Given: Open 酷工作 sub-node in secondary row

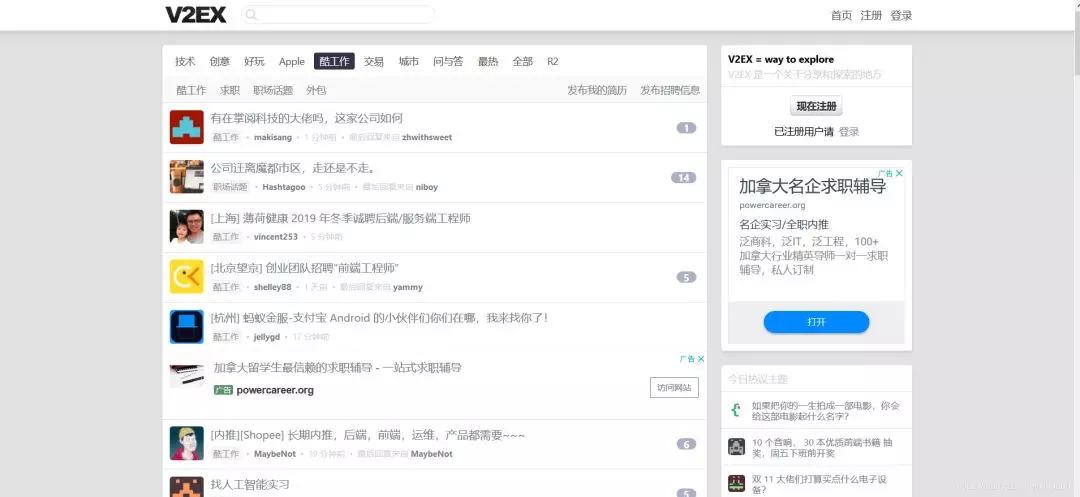Looking at the screenshot, I should tap(191, 90).
